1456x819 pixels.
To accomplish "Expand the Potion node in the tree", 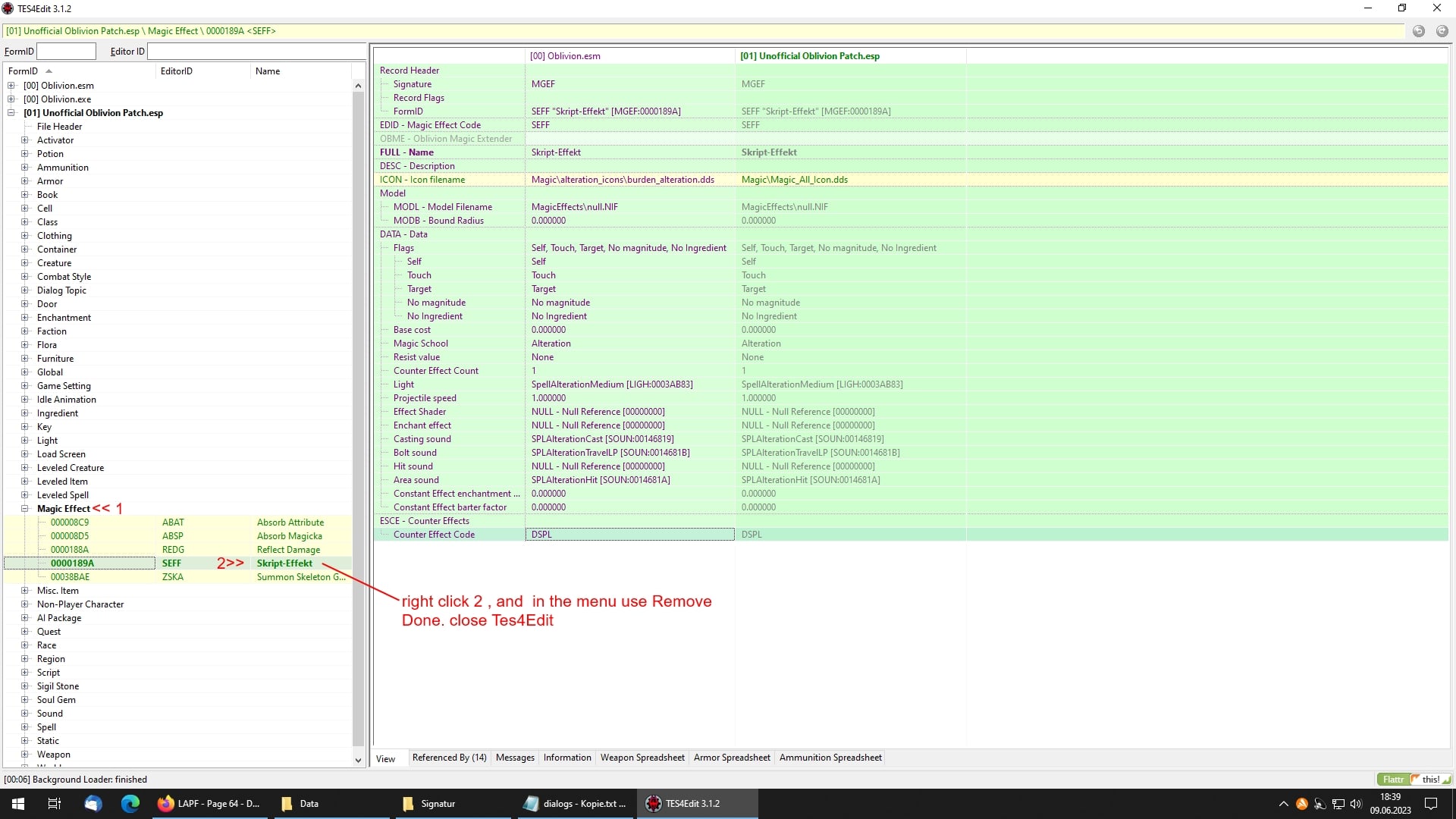I will pyautogui.click(x=25, y=154).
